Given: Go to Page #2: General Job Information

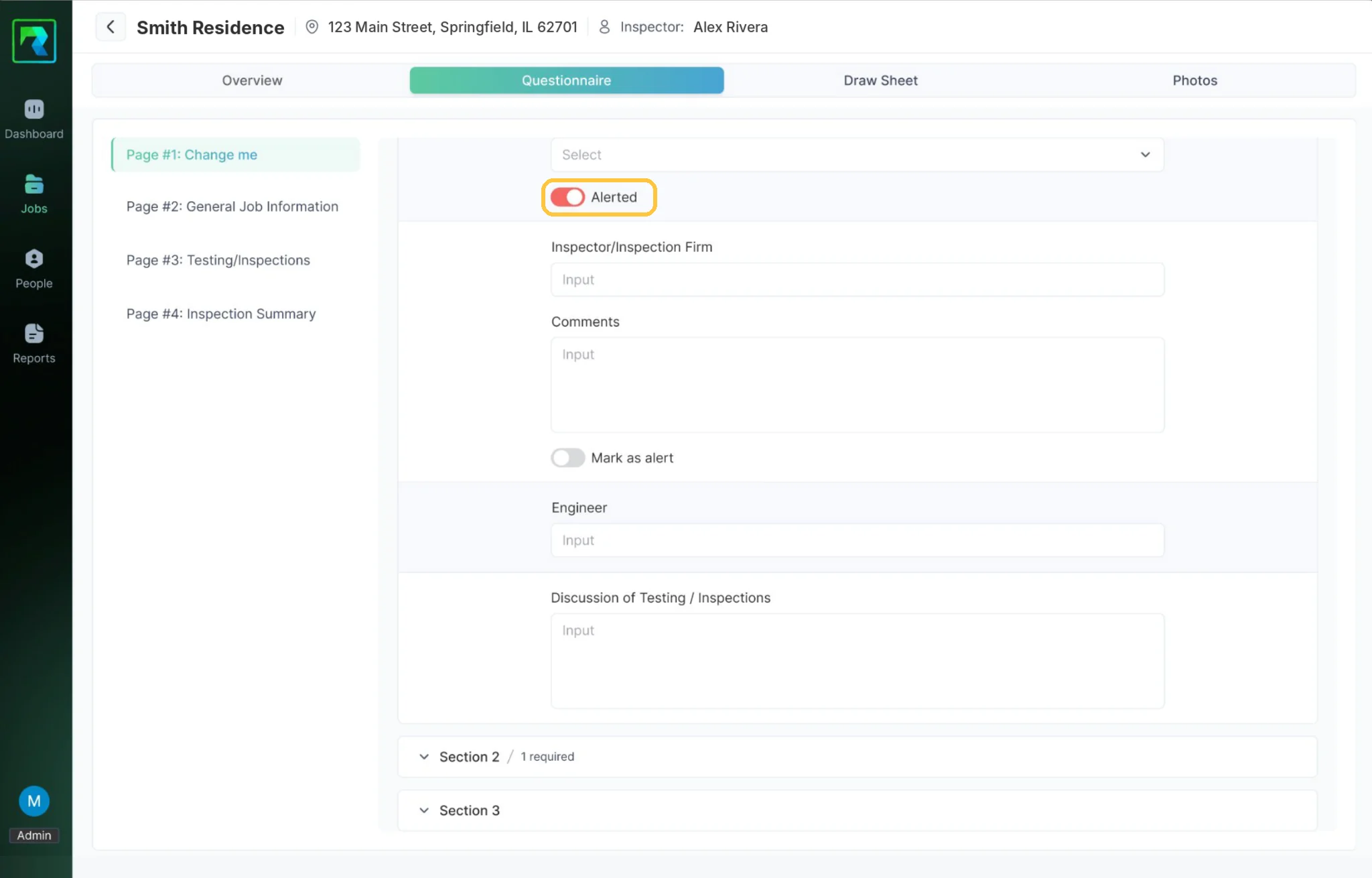Looking at the screenshot, I should [232, 206].
